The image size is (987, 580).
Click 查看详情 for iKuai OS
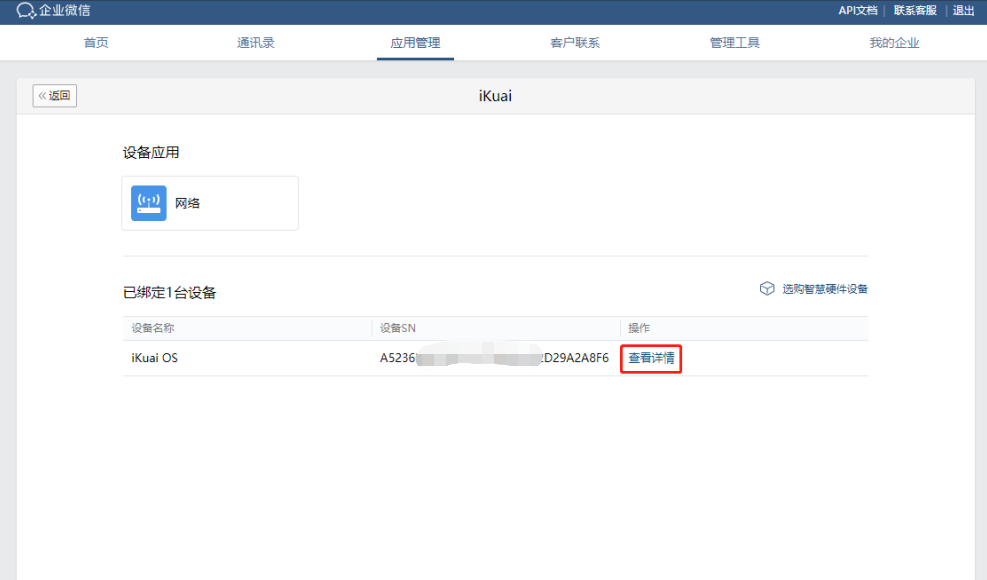coord(651,358)
